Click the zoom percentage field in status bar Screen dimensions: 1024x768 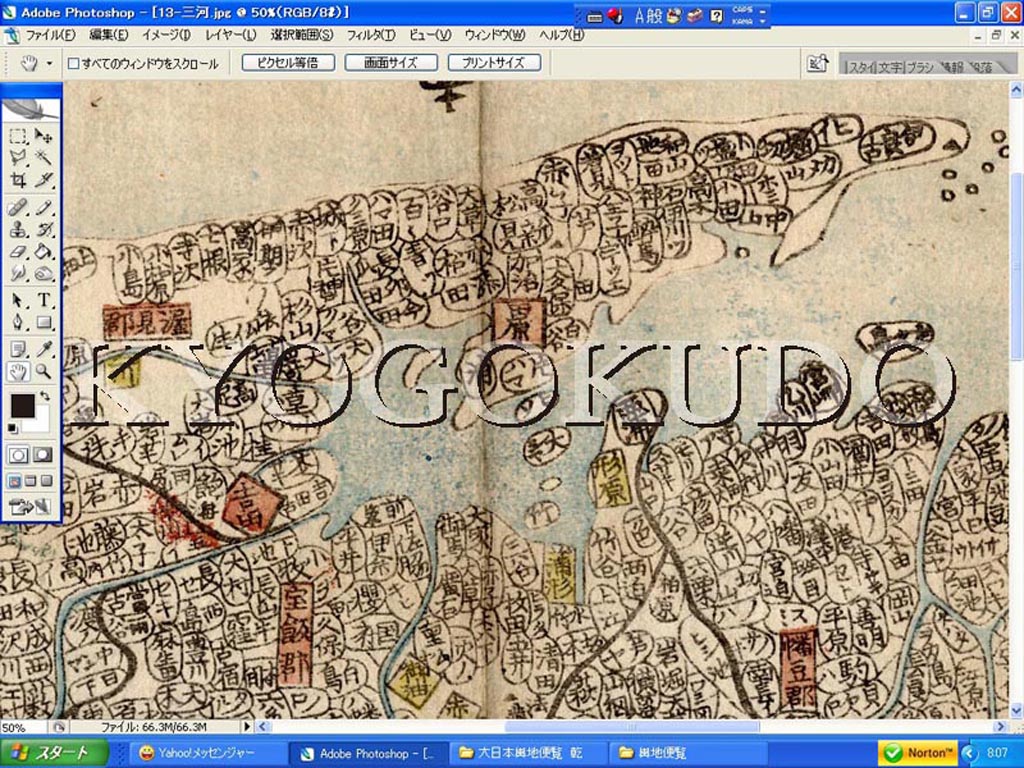coord(24,727)
